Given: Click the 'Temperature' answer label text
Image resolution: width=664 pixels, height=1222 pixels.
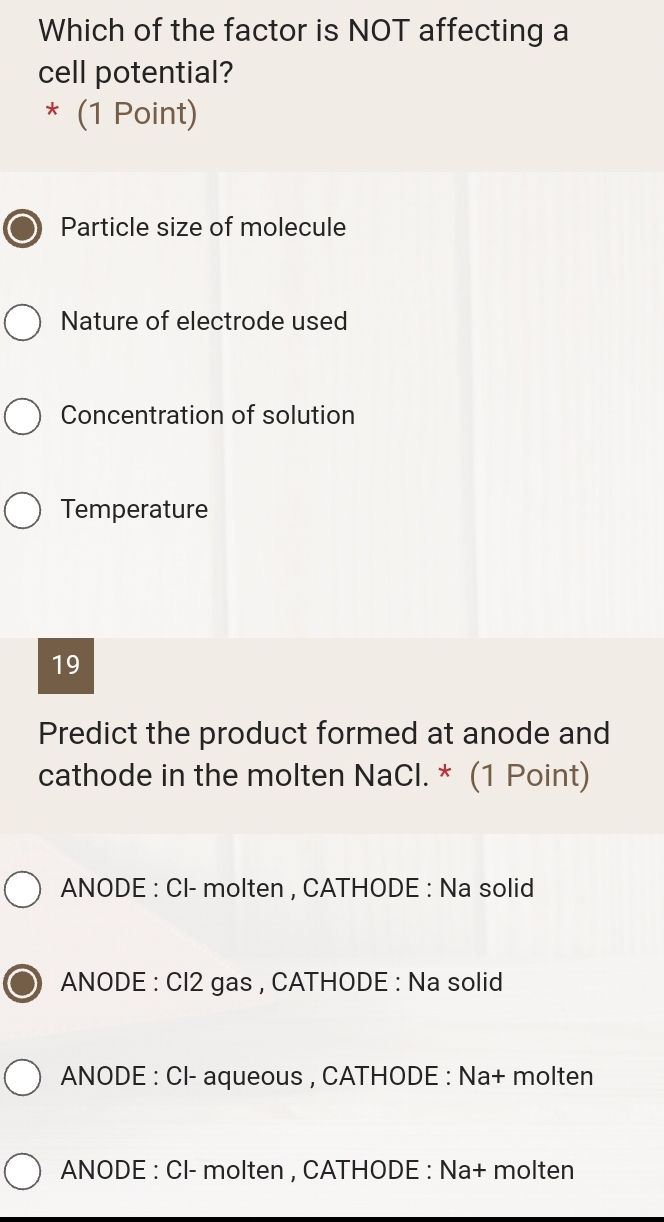Looking at the screenshot, I should click(x=134, y=510).
